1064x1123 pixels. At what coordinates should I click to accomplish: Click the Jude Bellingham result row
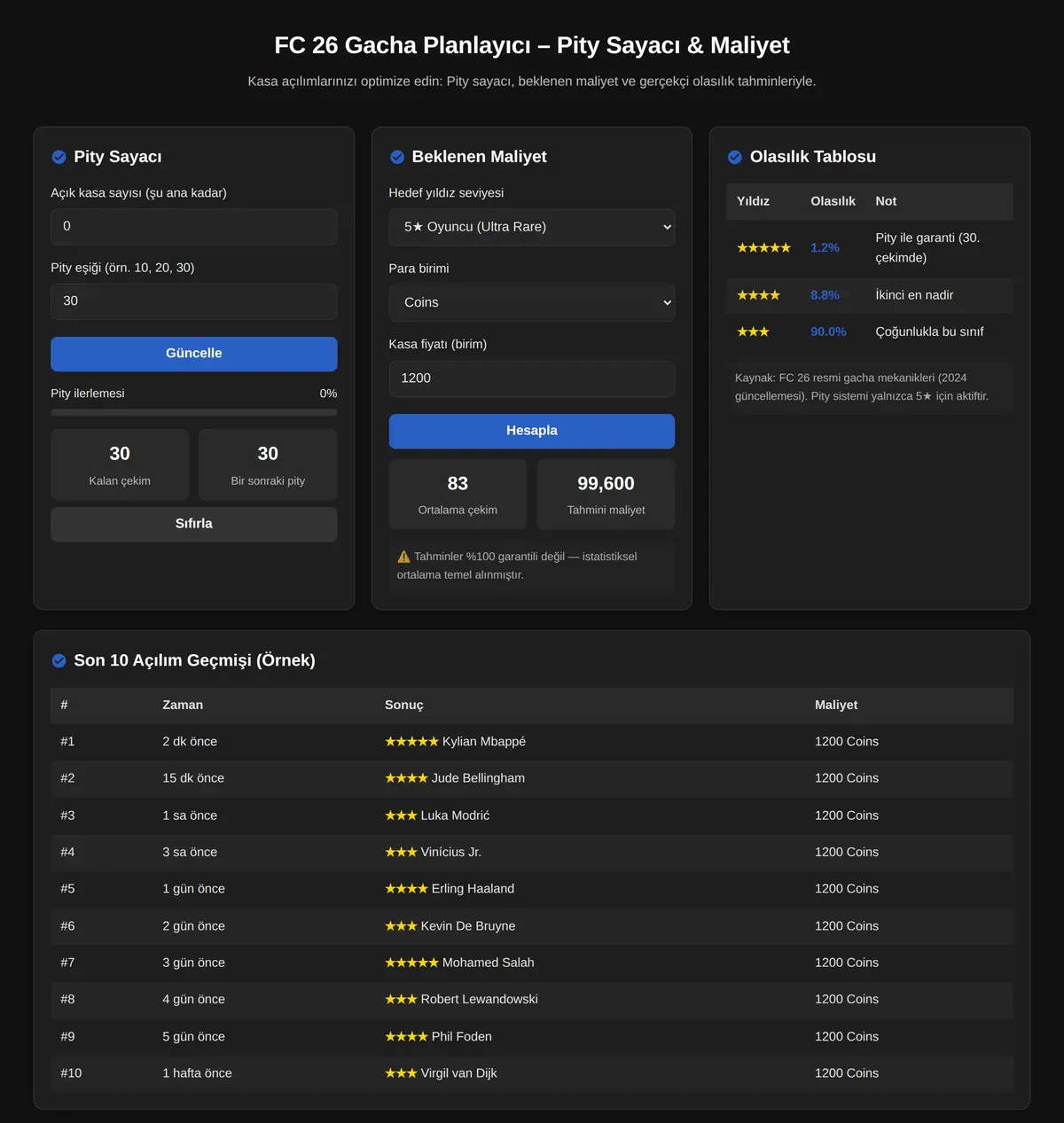tap(532, 778)
